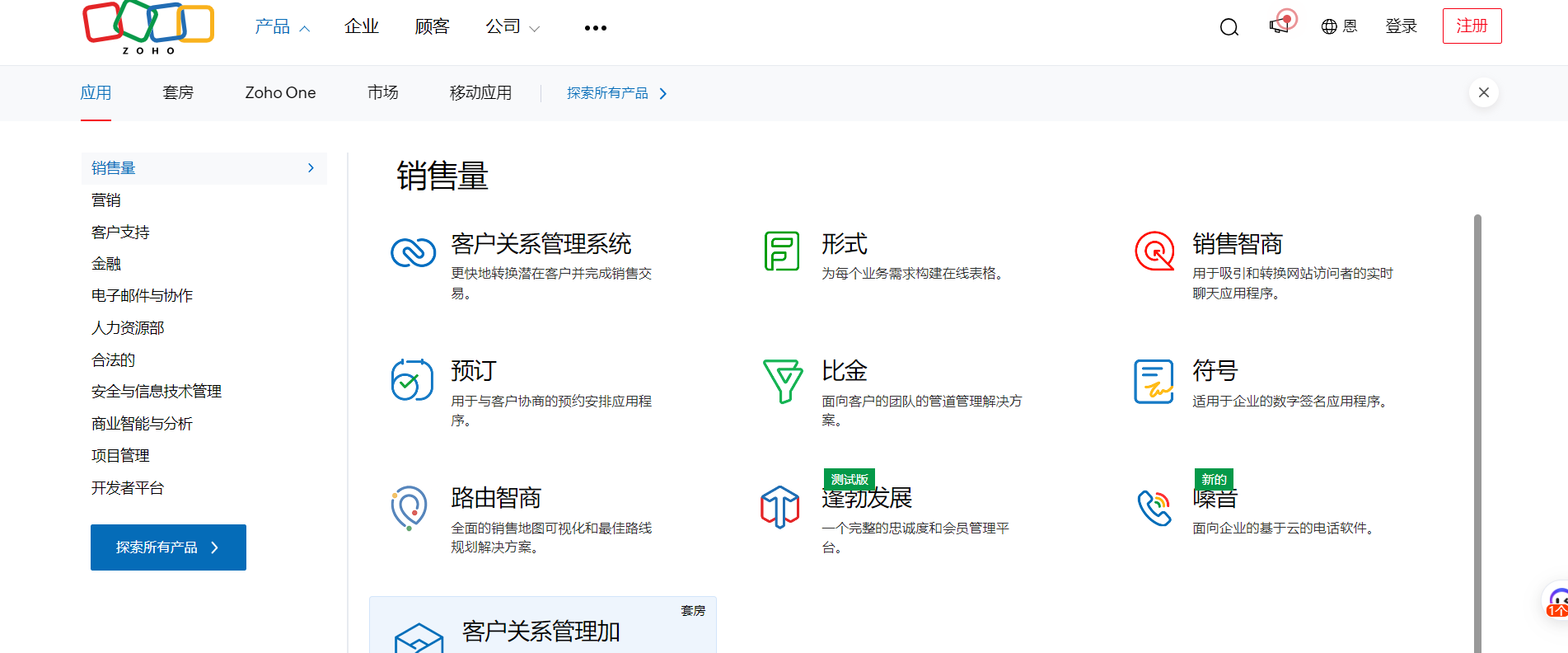Click the 新的 new badge
This screenshot has height=653, width=1568.
[1214, 479]
